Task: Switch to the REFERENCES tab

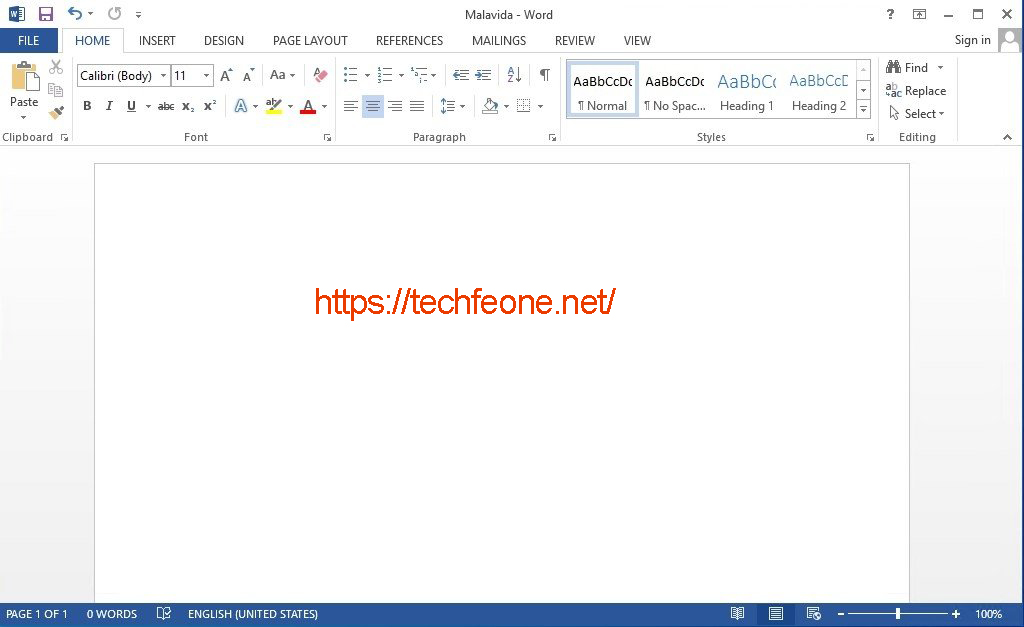Action: coord(409,40)
